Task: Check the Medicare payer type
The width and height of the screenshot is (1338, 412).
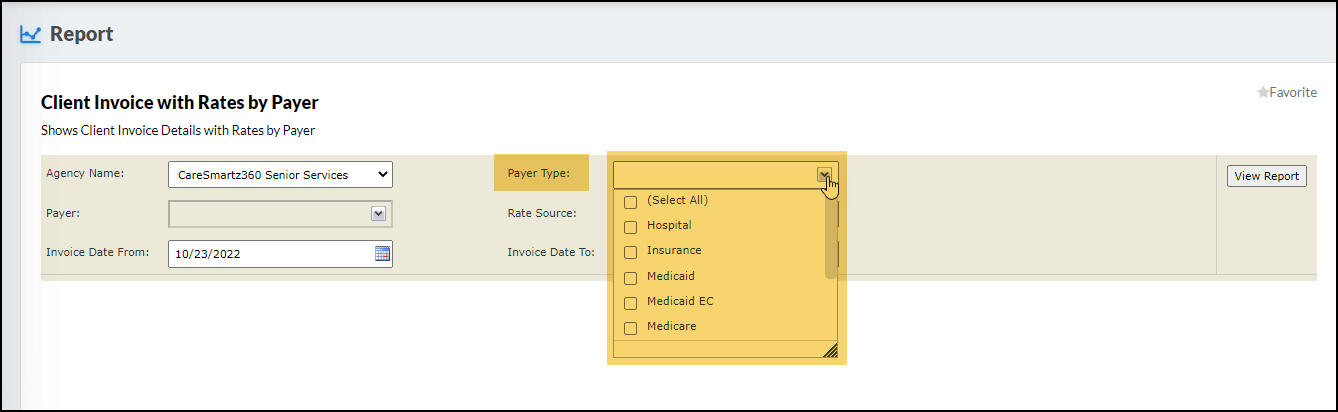Action: [x=630, y=327]
